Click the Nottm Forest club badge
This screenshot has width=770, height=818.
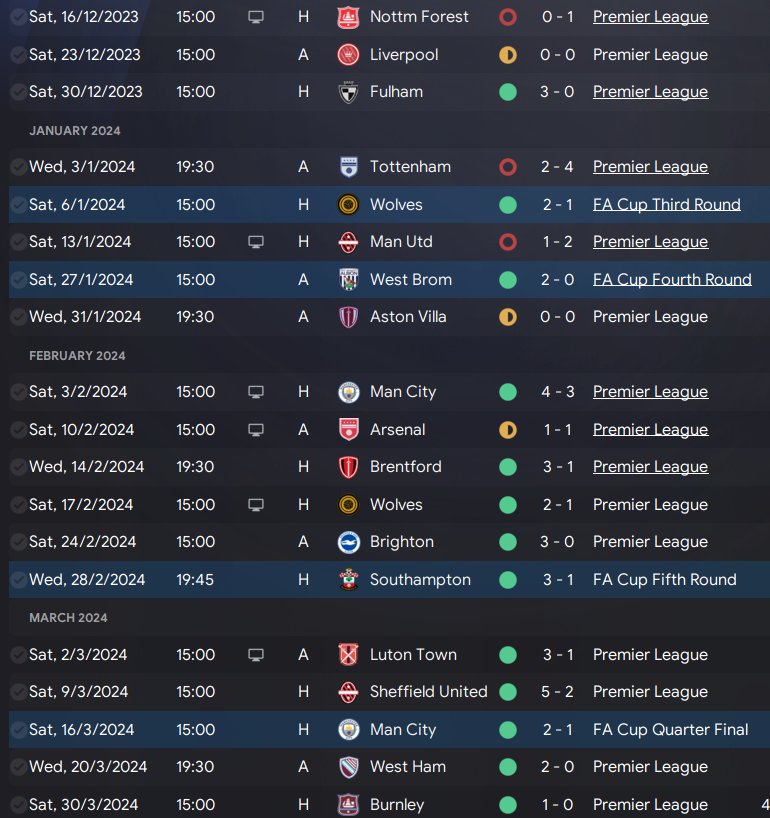pos(348,17)
